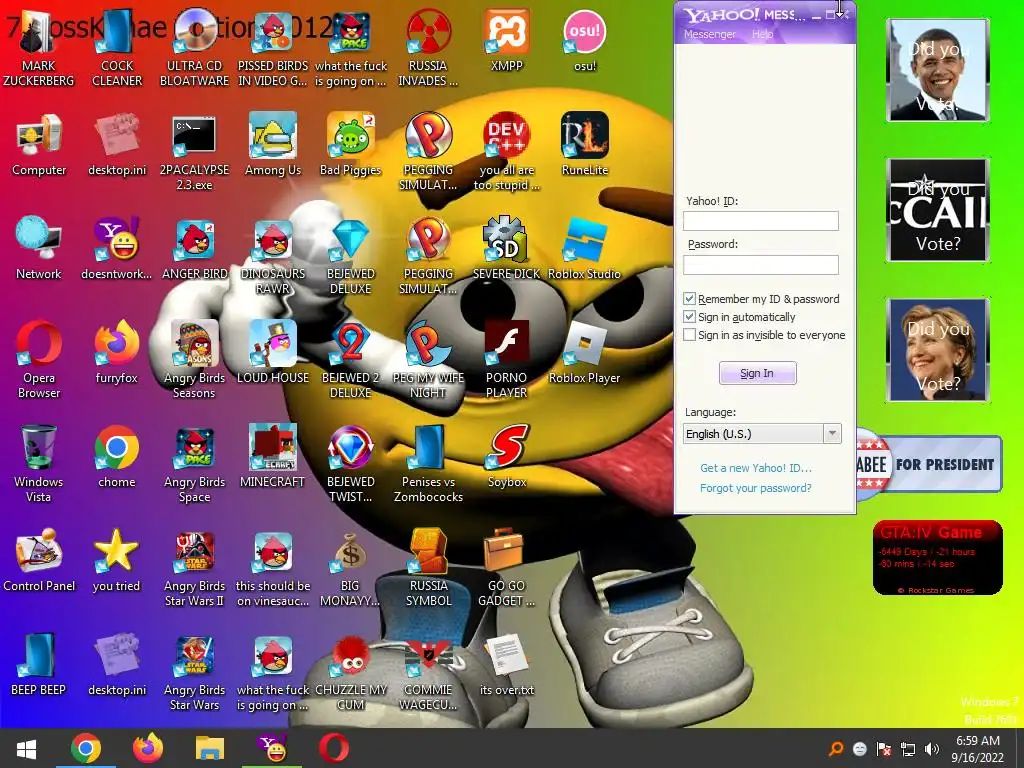Select the BEJEWED DELUXE gem icon
This screenshot has width=1024, height=768.
351,256
